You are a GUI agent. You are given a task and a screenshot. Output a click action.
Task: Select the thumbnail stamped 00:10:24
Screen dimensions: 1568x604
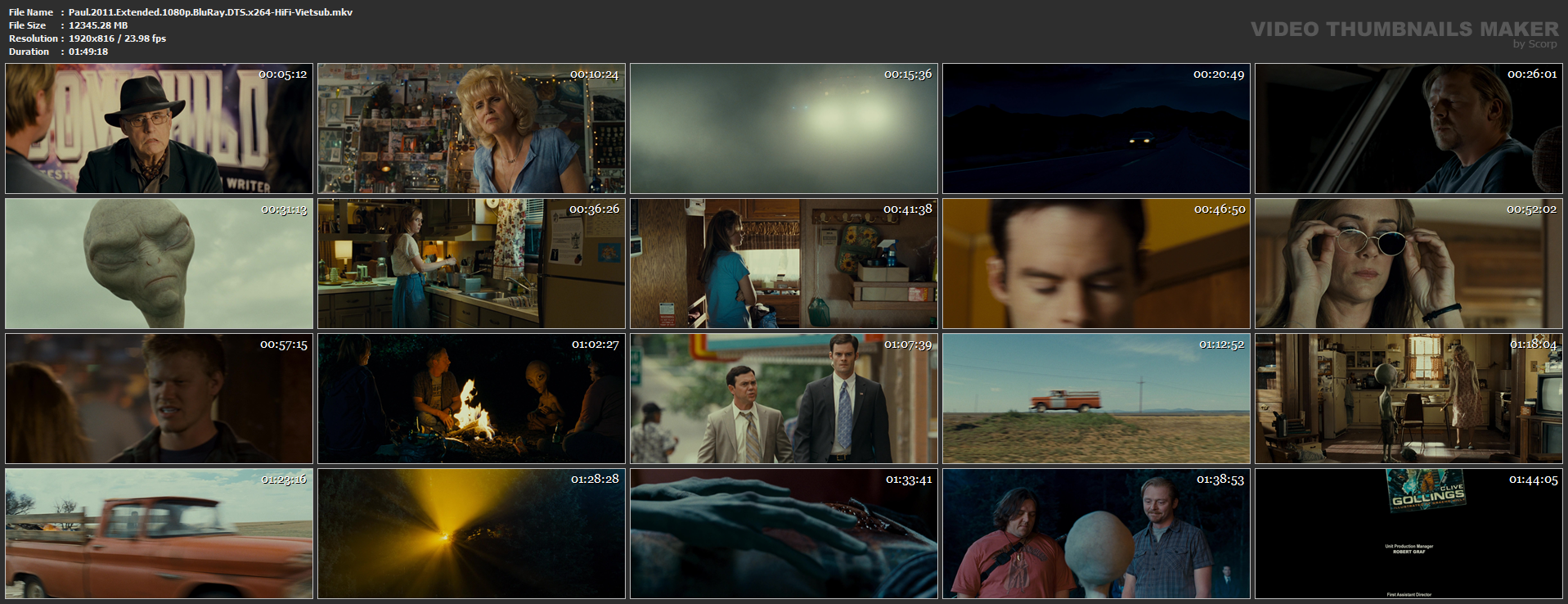coord(471,128)
